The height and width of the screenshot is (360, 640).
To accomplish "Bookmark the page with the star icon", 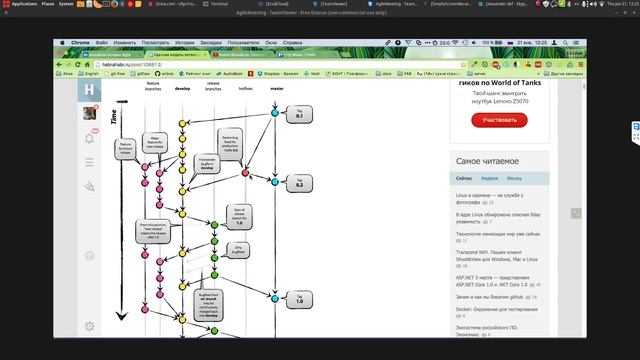I will click(x=463, y=64).
